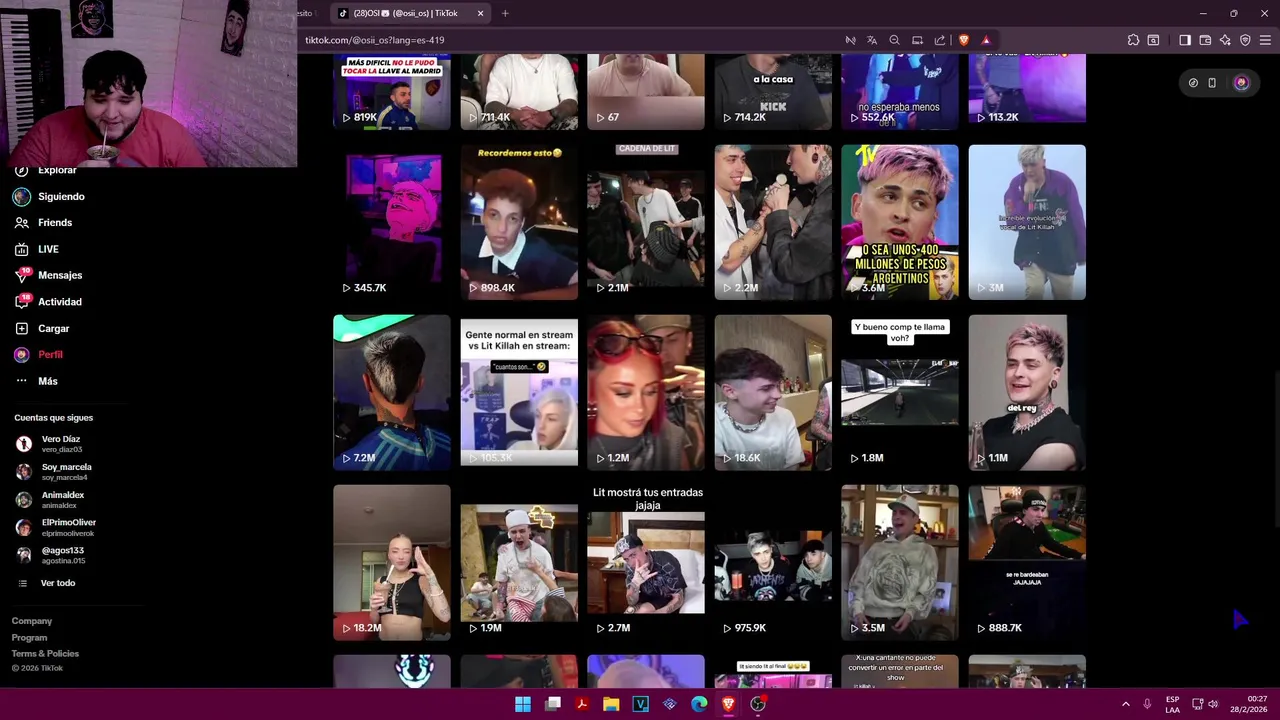Open the Perfil page

pyautogui.click(x=50, y=355)
